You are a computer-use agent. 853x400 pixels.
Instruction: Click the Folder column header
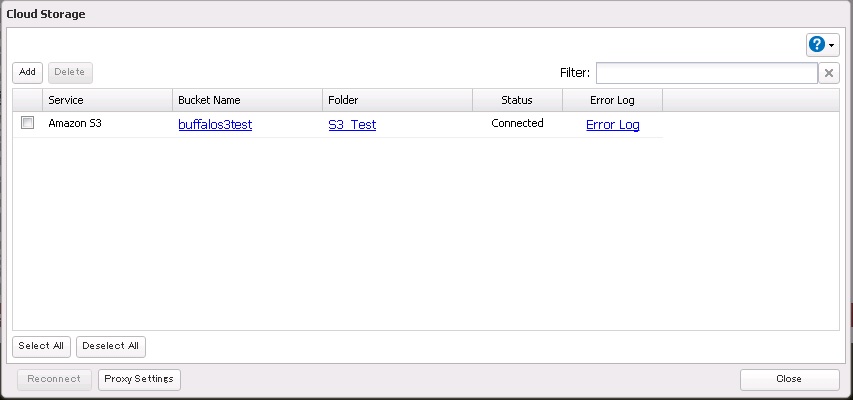(x=397, y=100)
